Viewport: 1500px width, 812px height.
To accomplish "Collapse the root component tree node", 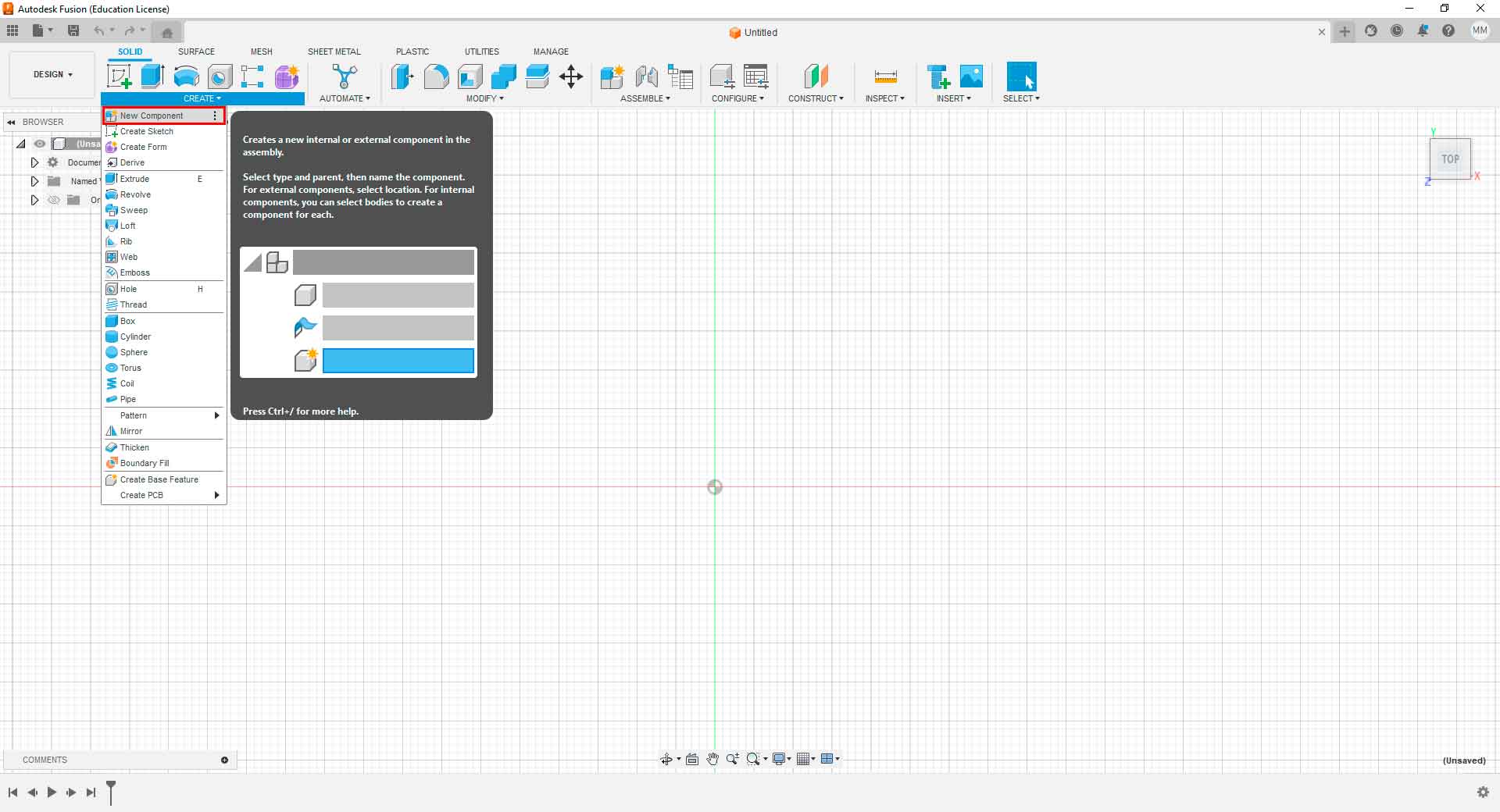I will (21, 144).
